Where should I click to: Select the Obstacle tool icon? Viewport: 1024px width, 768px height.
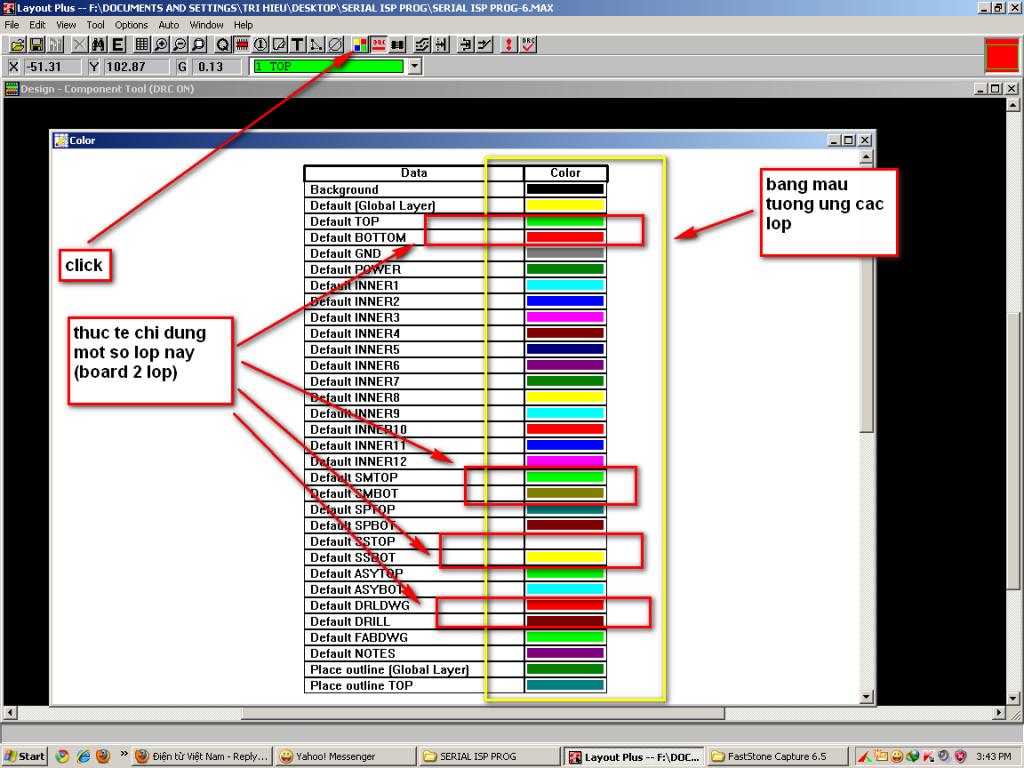[x=279, y=44]
